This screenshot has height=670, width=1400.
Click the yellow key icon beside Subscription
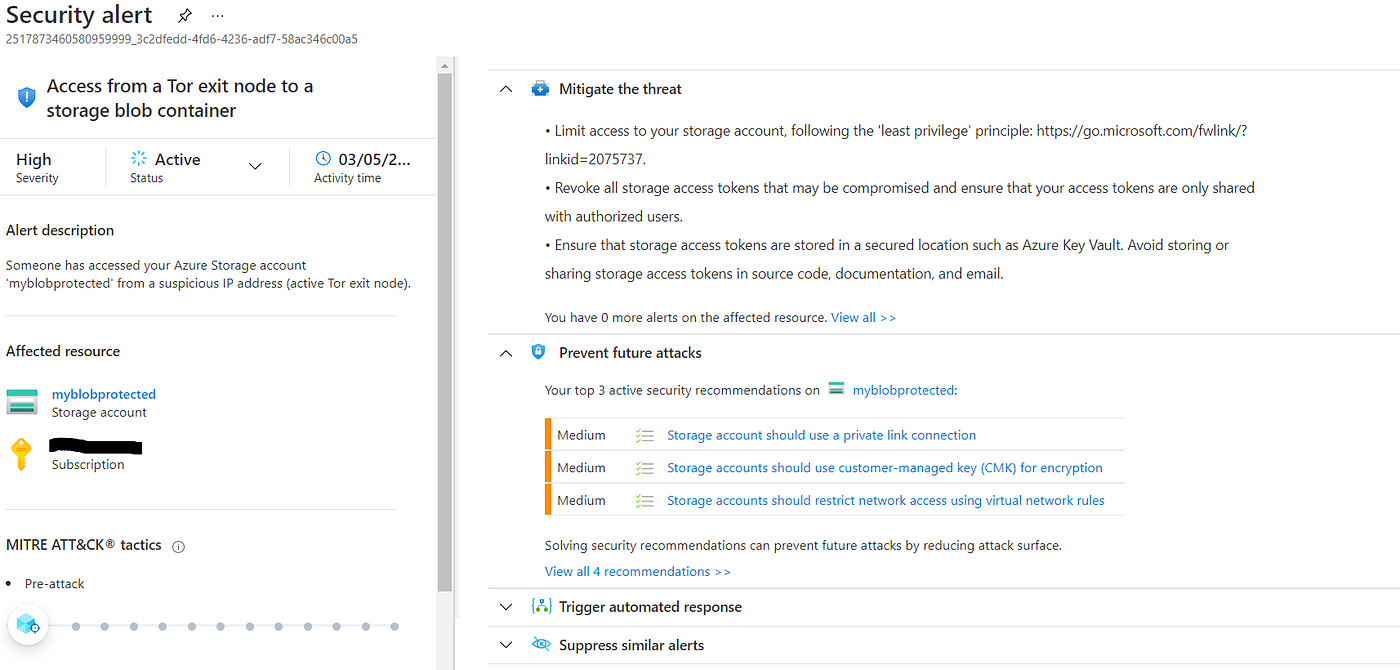tap(21, 454)
